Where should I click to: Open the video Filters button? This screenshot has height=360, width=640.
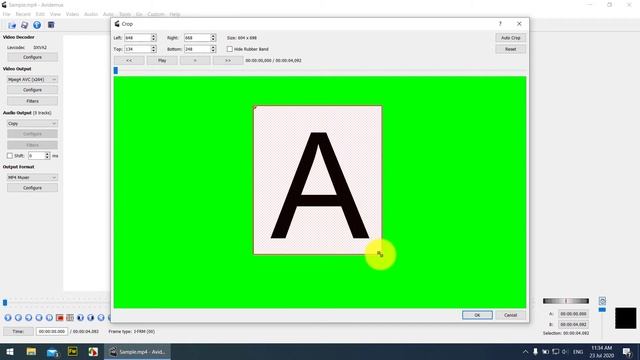coord(32,101)
